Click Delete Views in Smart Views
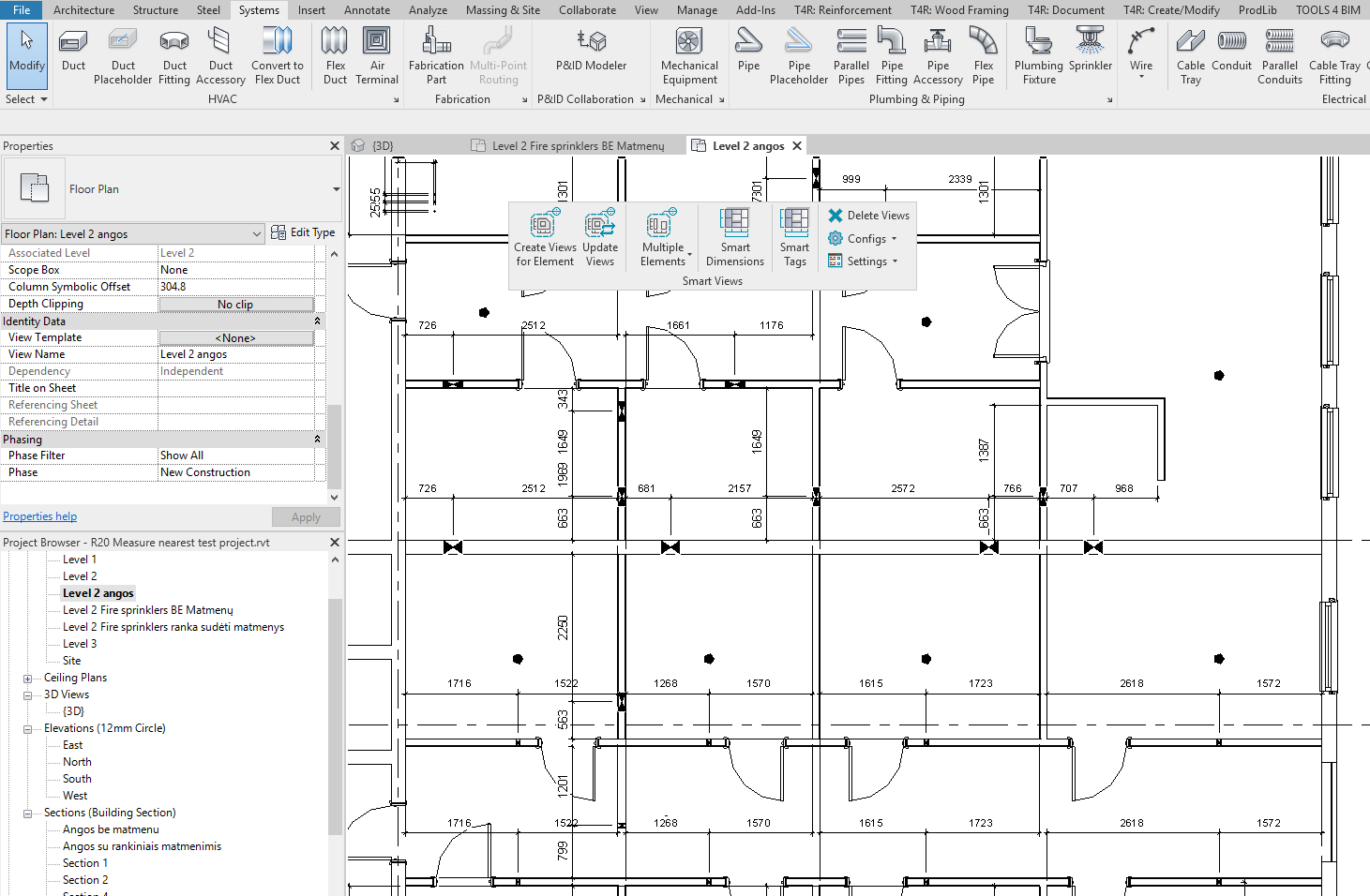This screenshot has height=896, width=1370. coord(868,216)
